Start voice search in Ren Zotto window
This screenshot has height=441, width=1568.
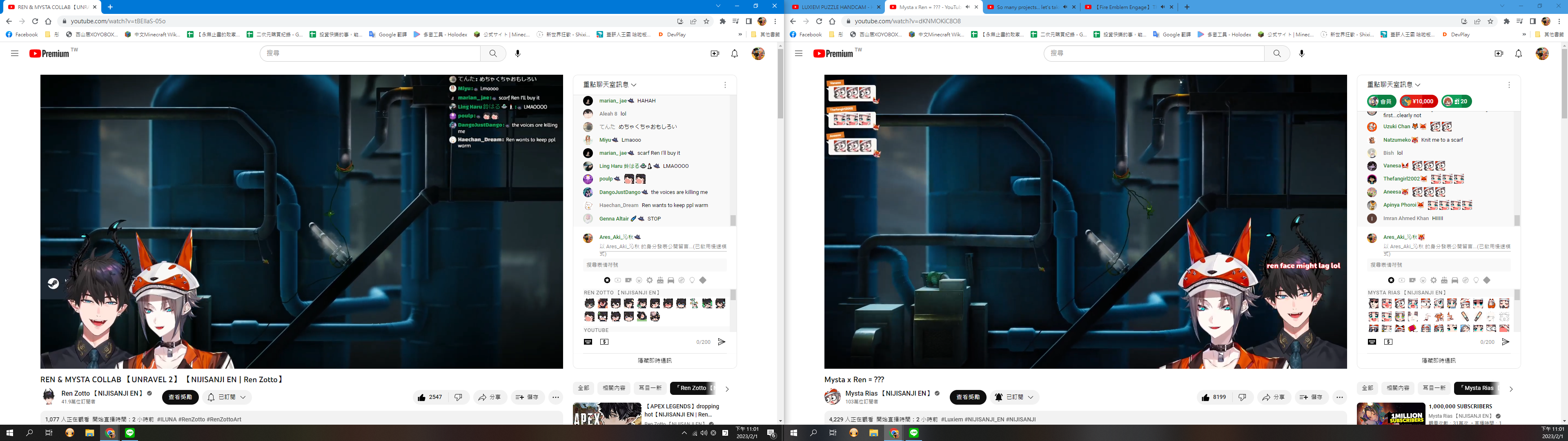click(x=518, y=53)
